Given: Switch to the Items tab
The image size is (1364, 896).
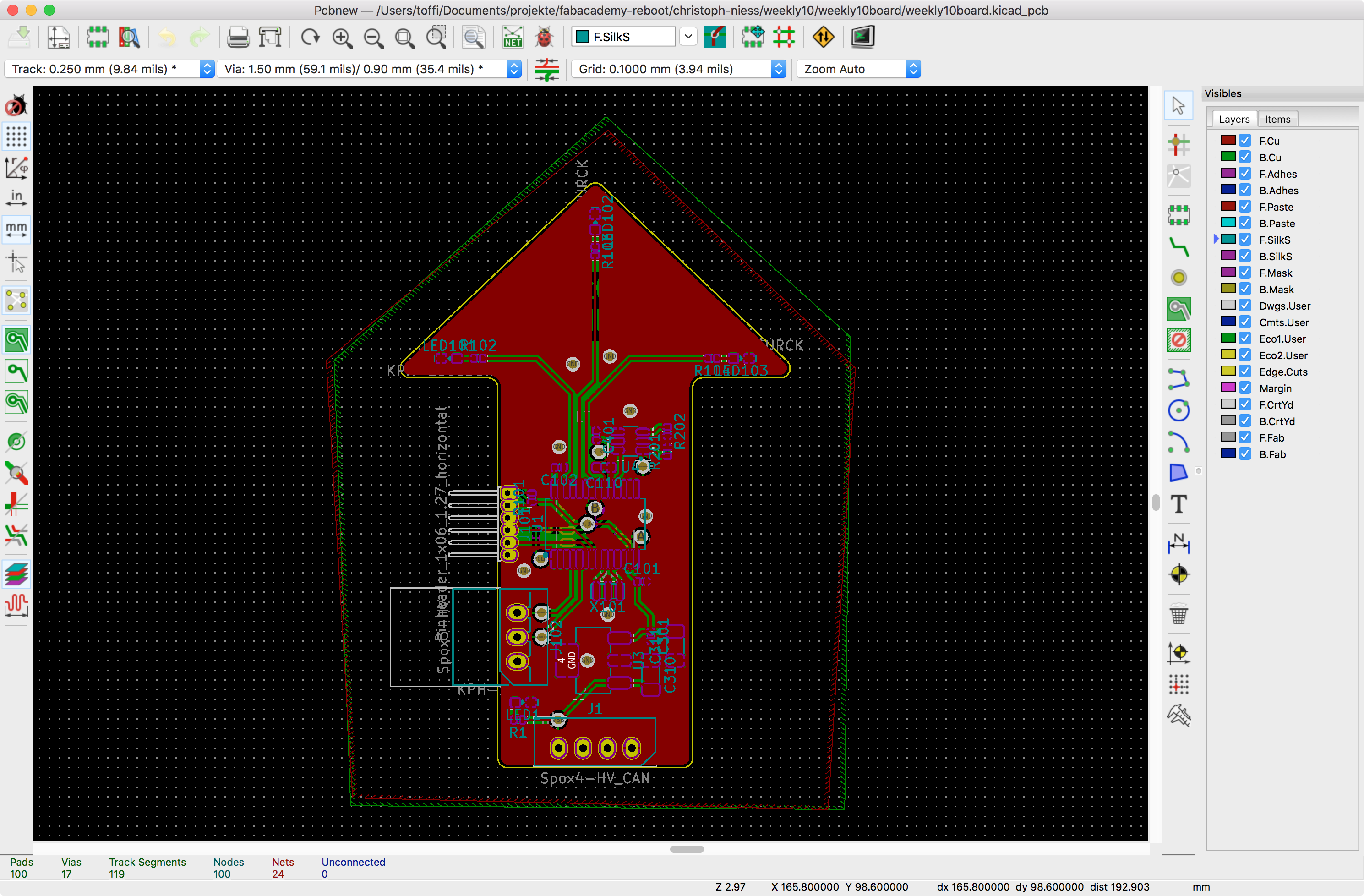Looking at the screenshot, I should point(1277,119).
